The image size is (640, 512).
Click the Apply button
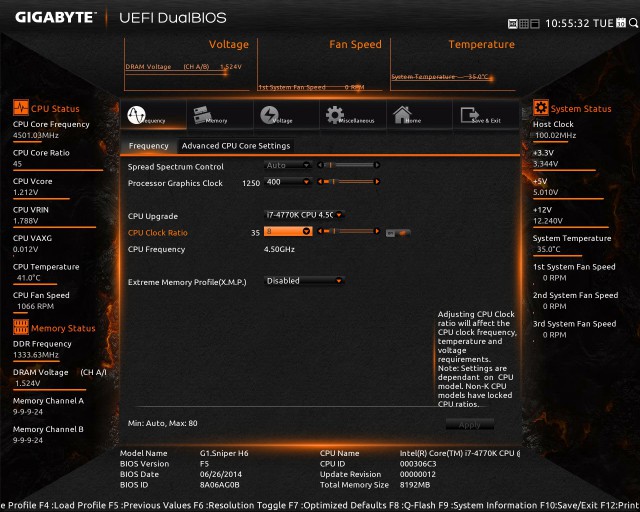470,425
